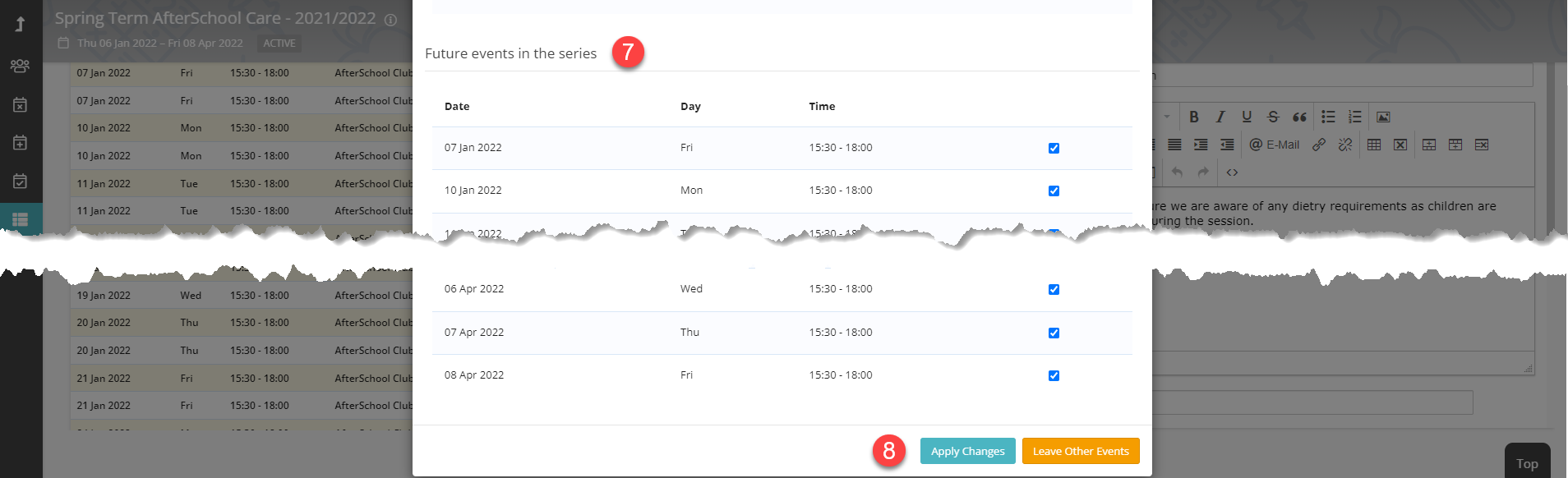Click the calendar-check icon in sidebar
This screenshot has height=478, width=1568.
click(x=21, y=181)
